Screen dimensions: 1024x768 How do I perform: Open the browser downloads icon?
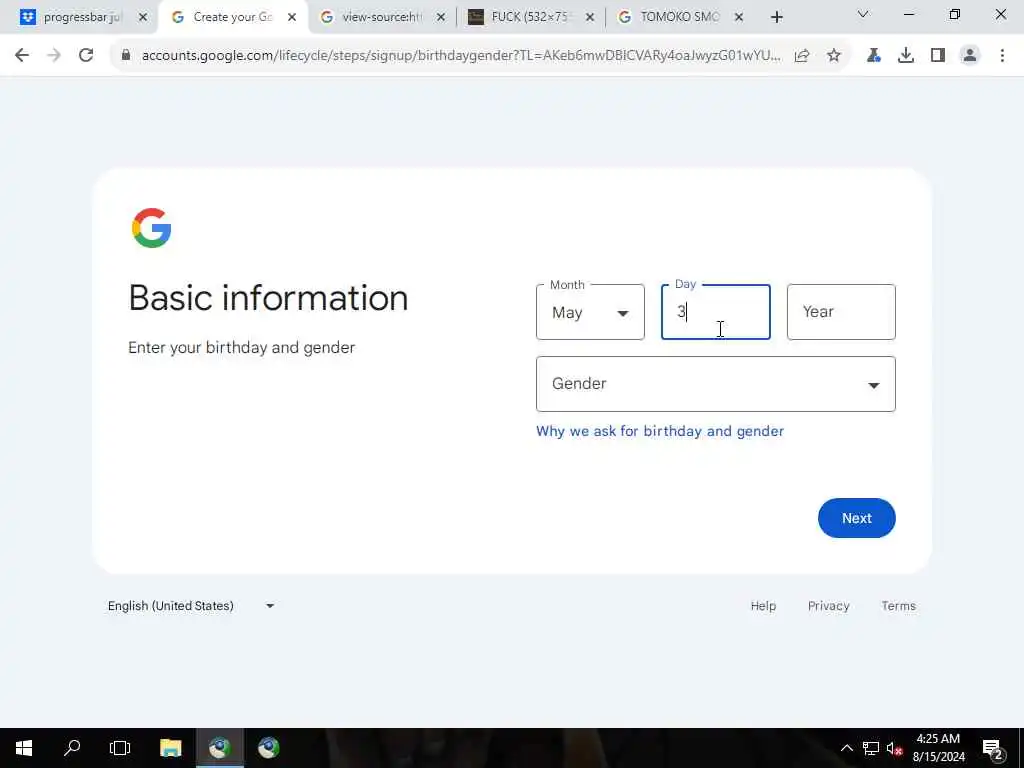point(906,56)
